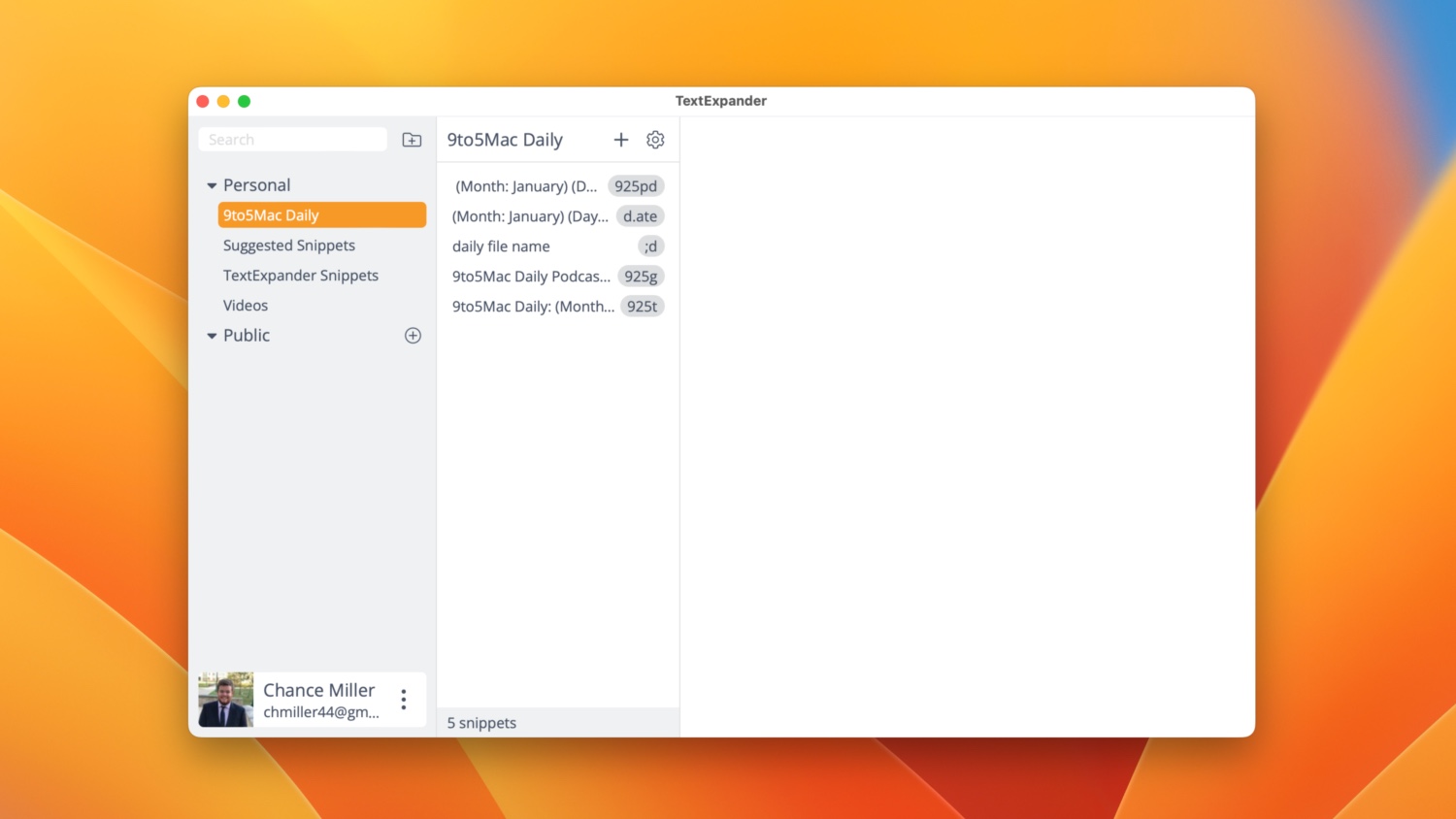1456x819 pixels.
Task: Click the 925t abbreviation badge
Action: click(x=642, y=306)
